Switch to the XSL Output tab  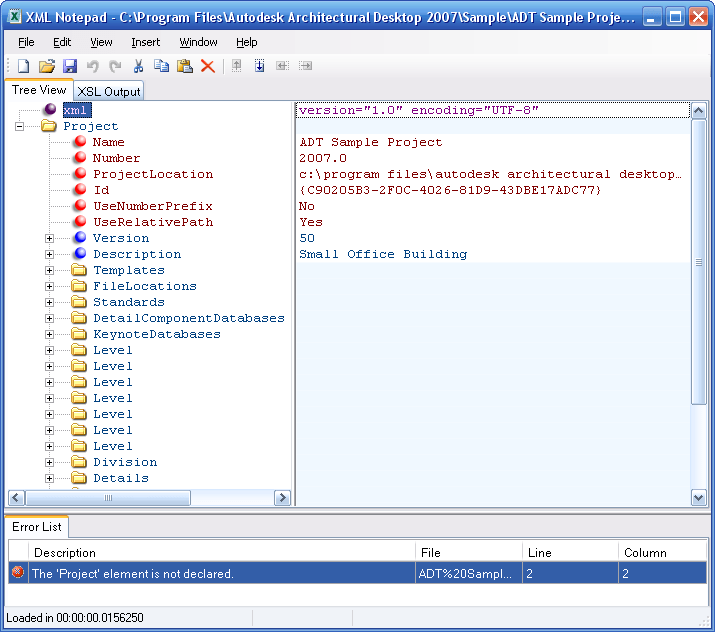pos(109,92)
